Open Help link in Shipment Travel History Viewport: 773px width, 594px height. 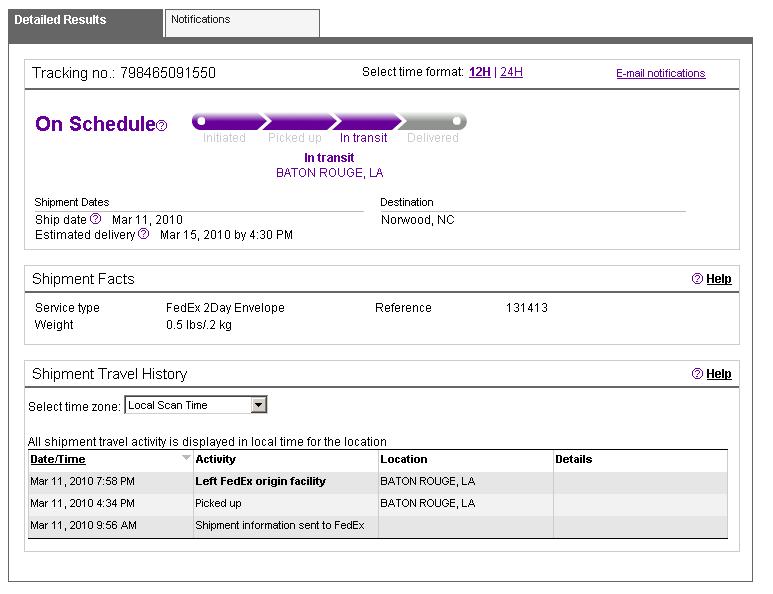click(719, 374)
